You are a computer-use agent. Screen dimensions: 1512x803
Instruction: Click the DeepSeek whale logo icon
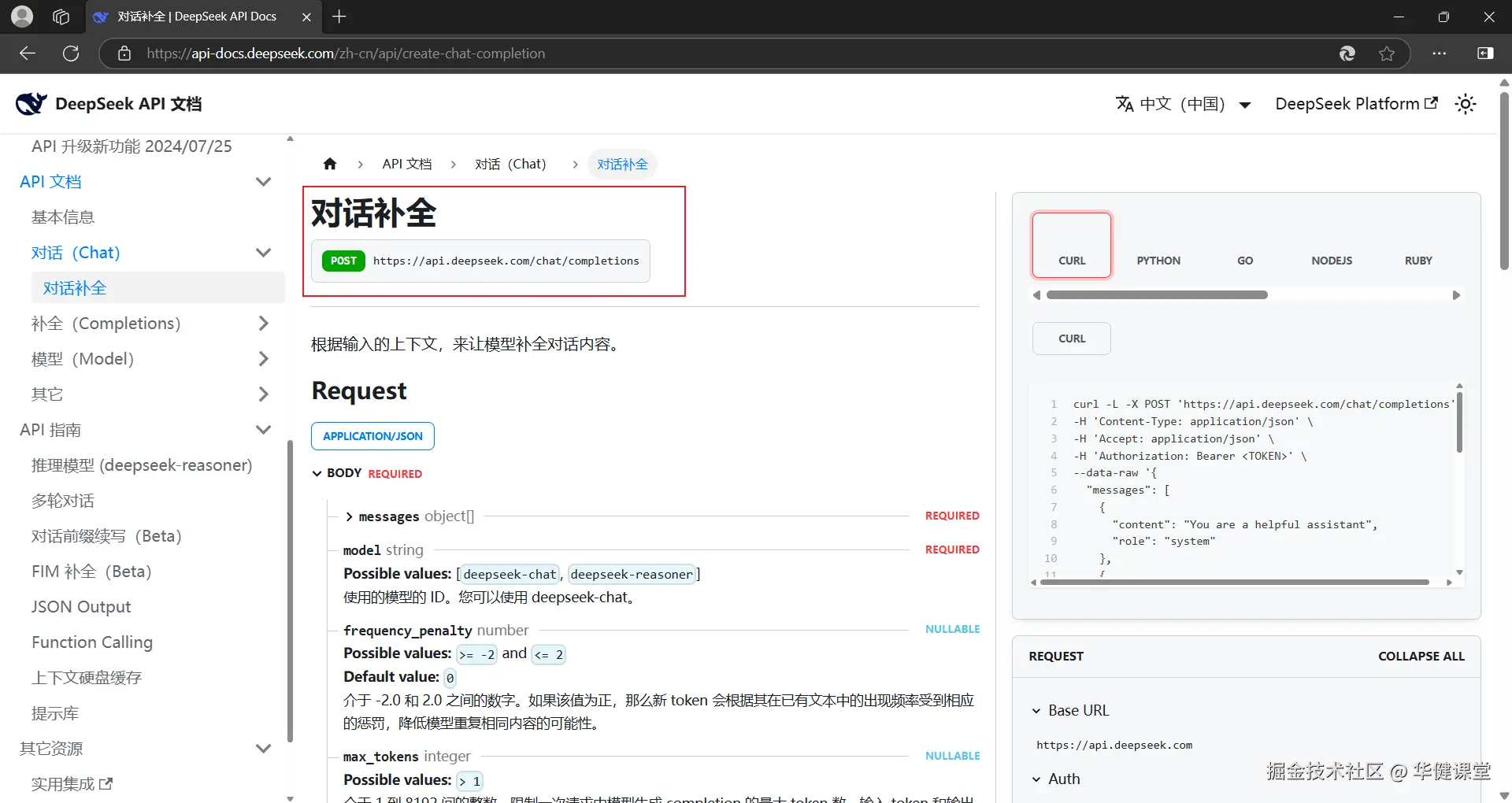pos(31,103)
